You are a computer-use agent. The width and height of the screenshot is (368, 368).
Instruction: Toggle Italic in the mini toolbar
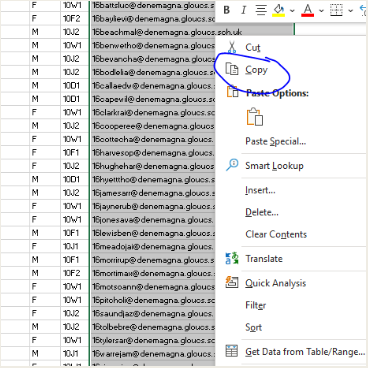coord(244,10)
